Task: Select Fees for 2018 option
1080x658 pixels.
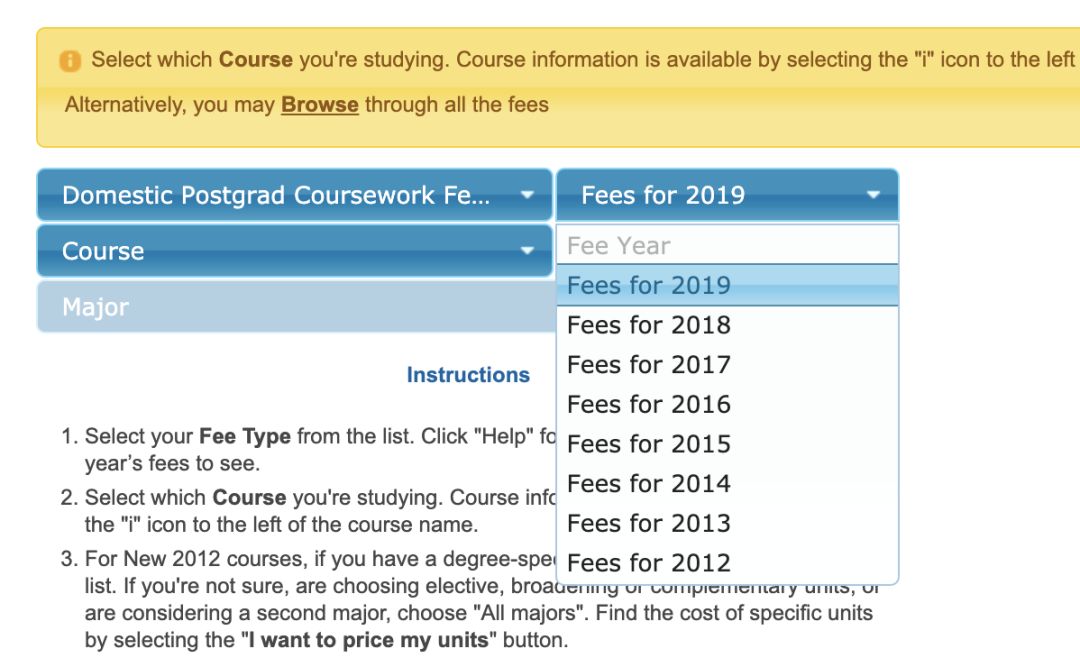Action: click(727, 325)
